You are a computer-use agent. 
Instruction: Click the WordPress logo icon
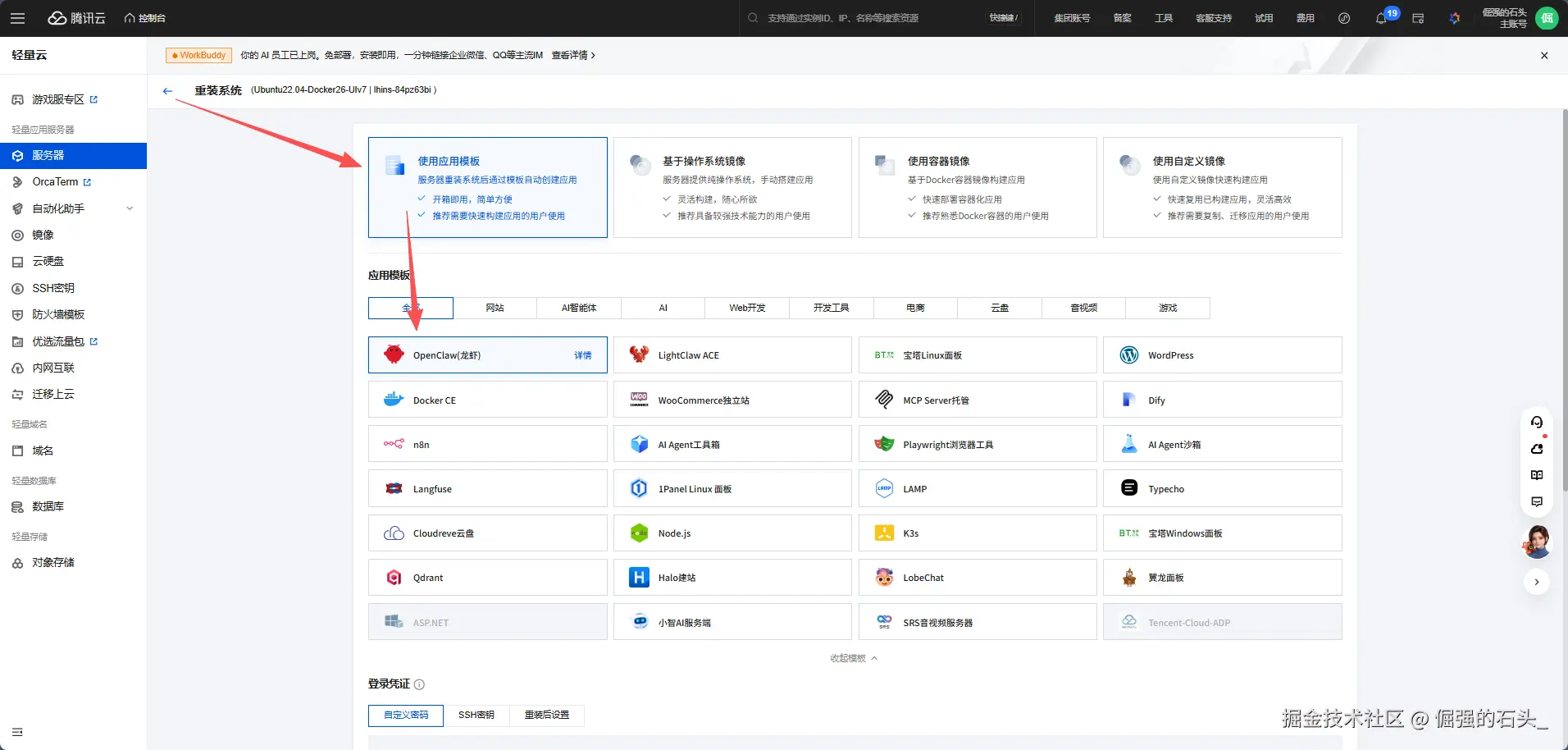(x=1129, y=355)
